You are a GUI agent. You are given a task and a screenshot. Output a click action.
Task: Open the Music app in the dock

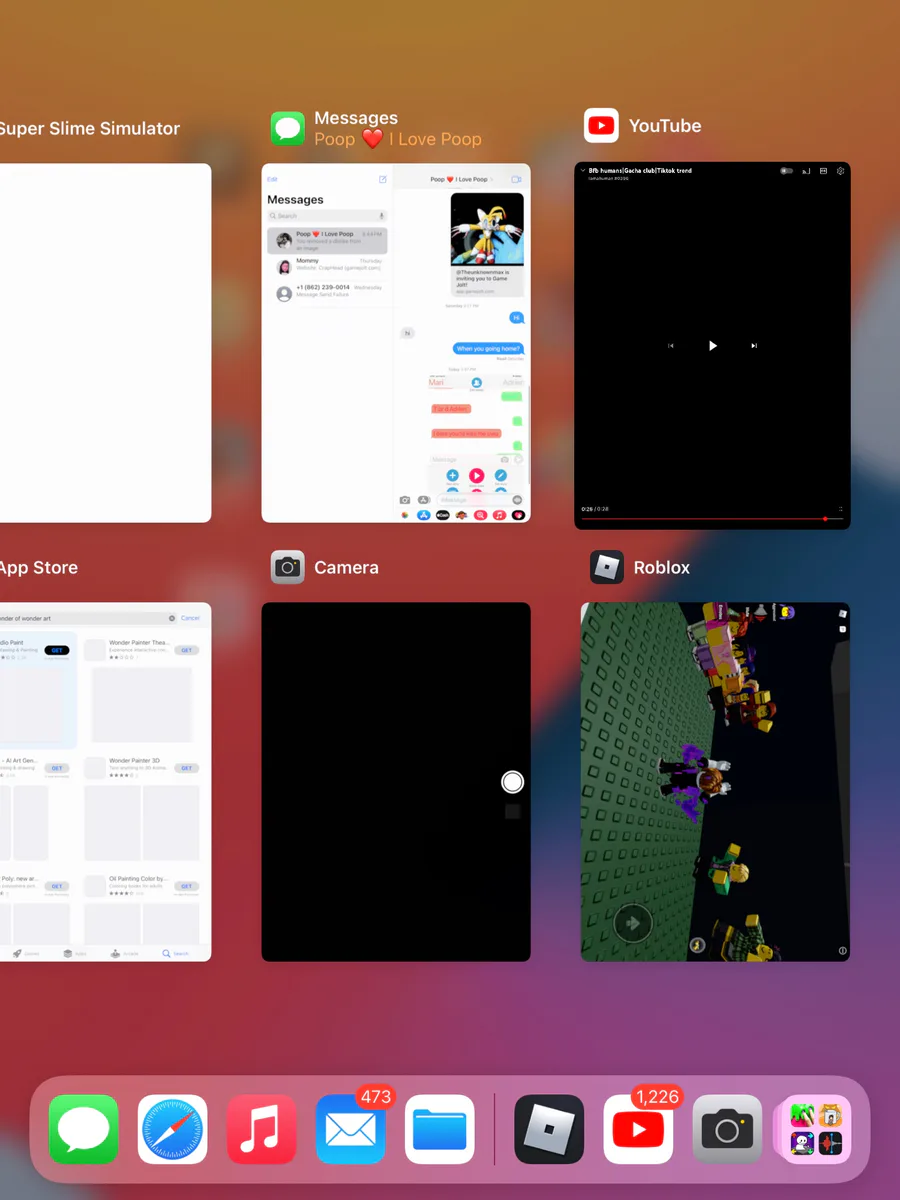click(x=262, y=1129)
